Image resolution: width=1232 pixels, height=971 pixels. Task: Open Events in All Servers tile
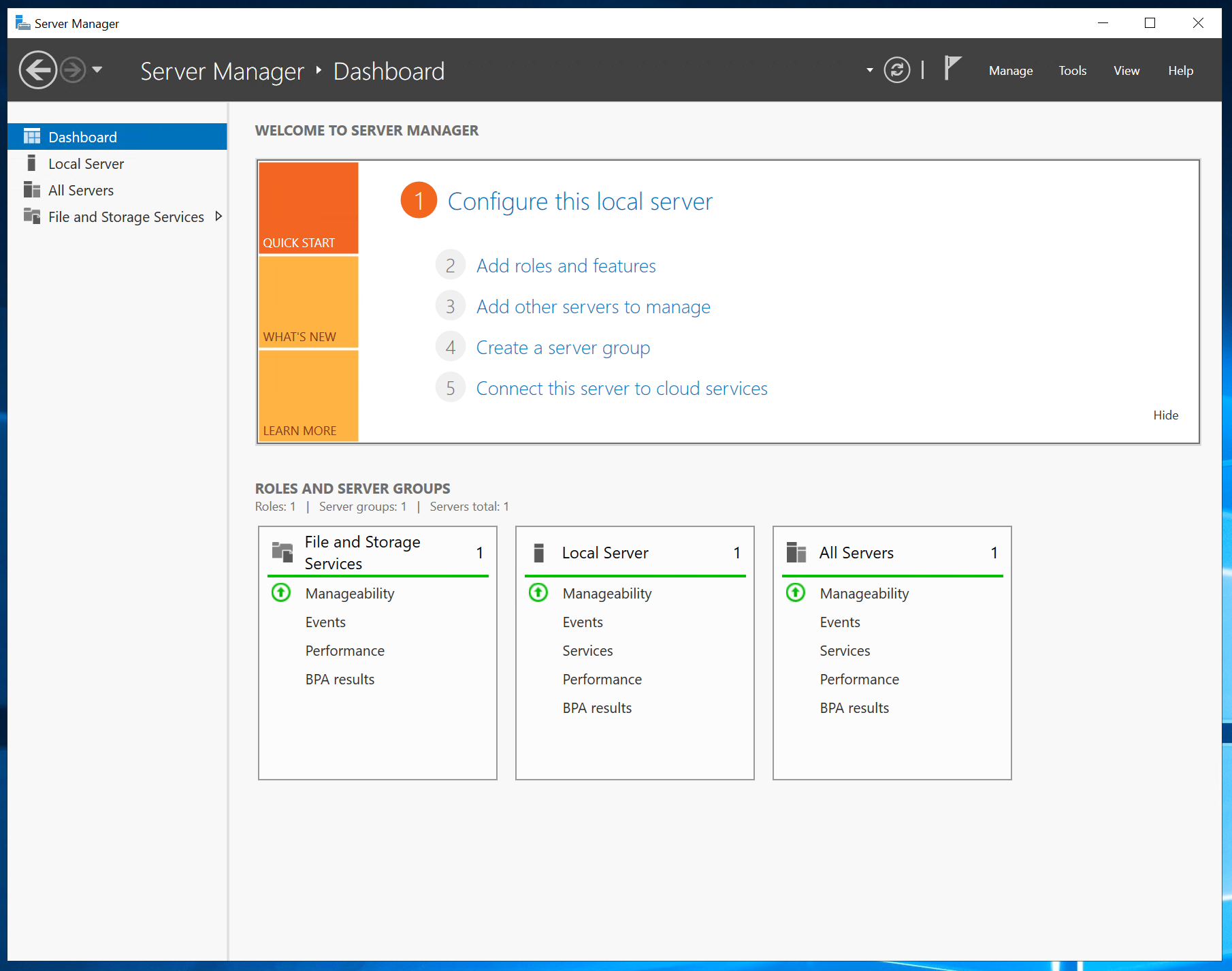[x=840, y=622]
